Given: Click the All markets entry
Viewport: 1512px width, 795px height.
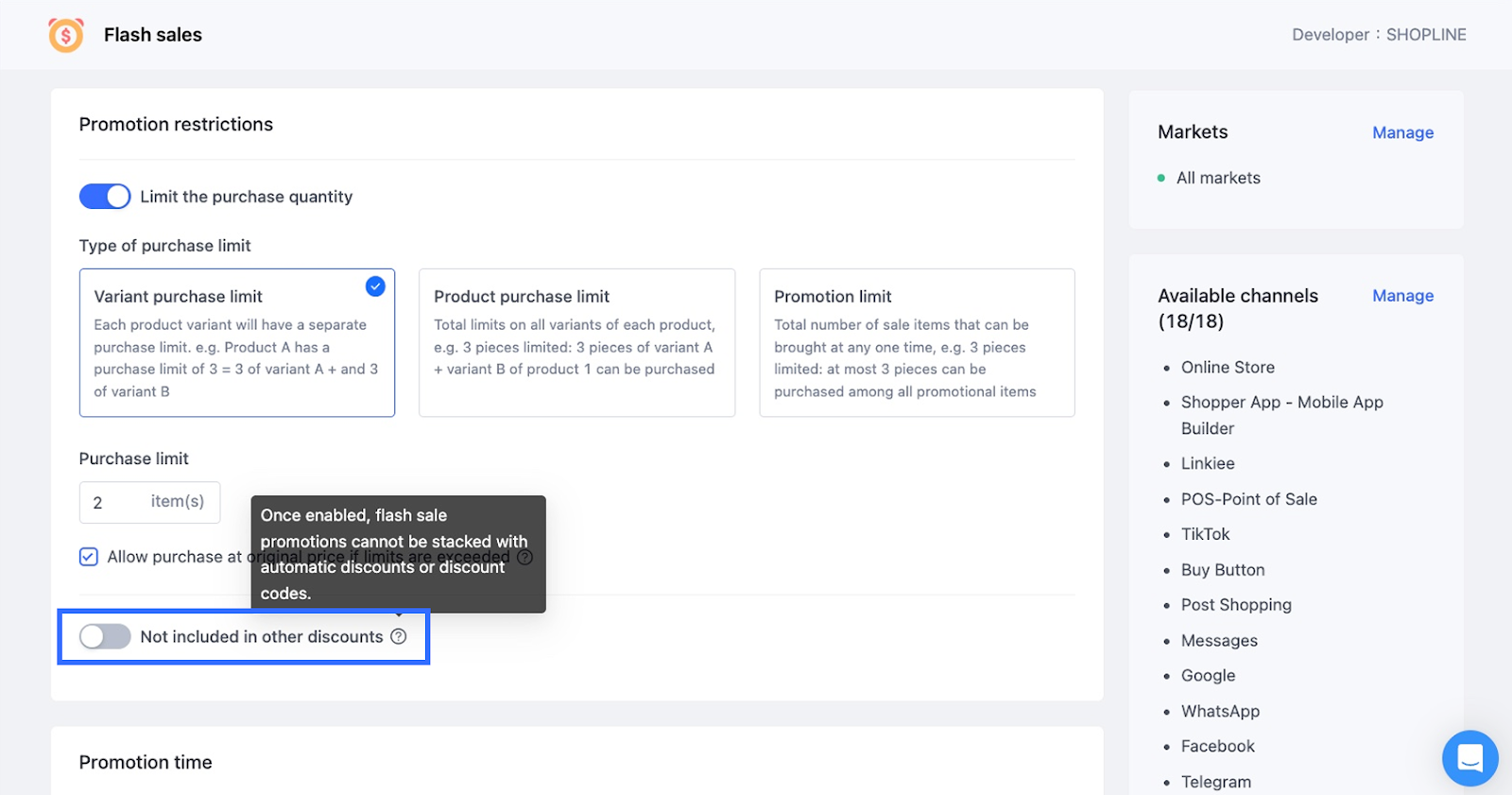Looking at the screenshot, I should click(1218, 178).
